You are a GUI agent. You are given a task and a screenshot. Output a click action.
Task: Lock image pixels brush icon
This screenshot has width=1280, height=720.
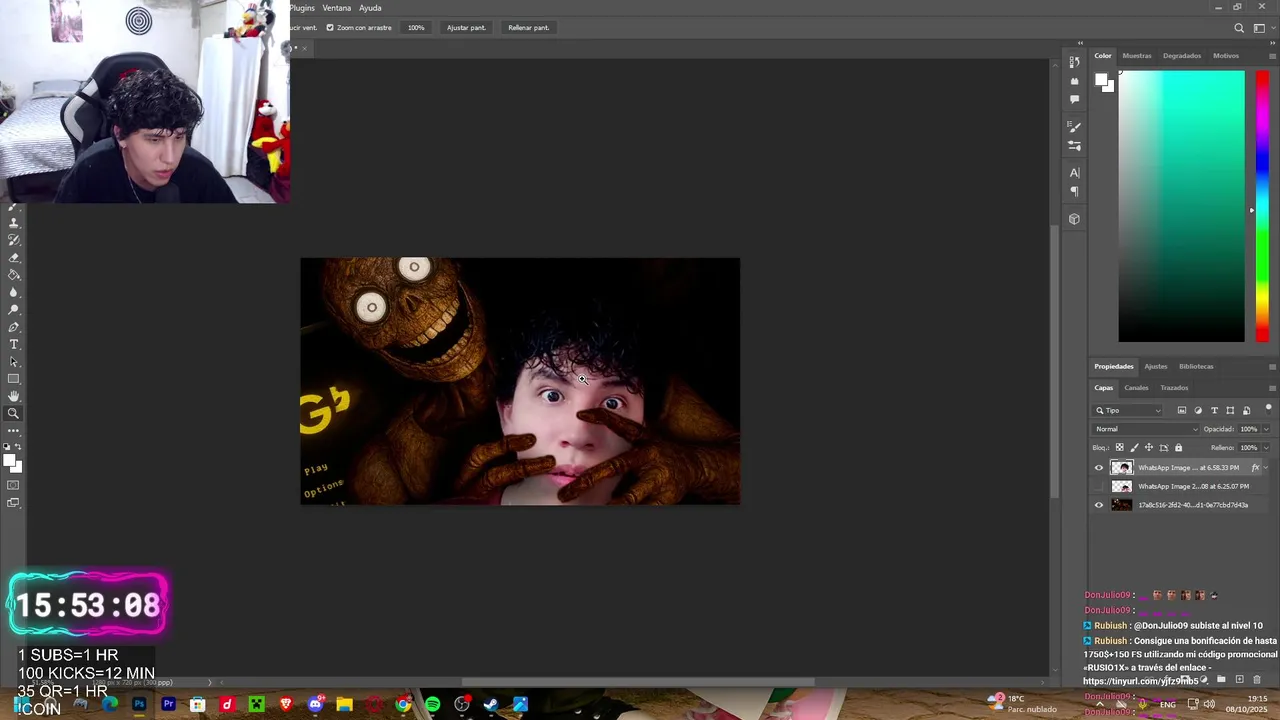click(1135, 448)
